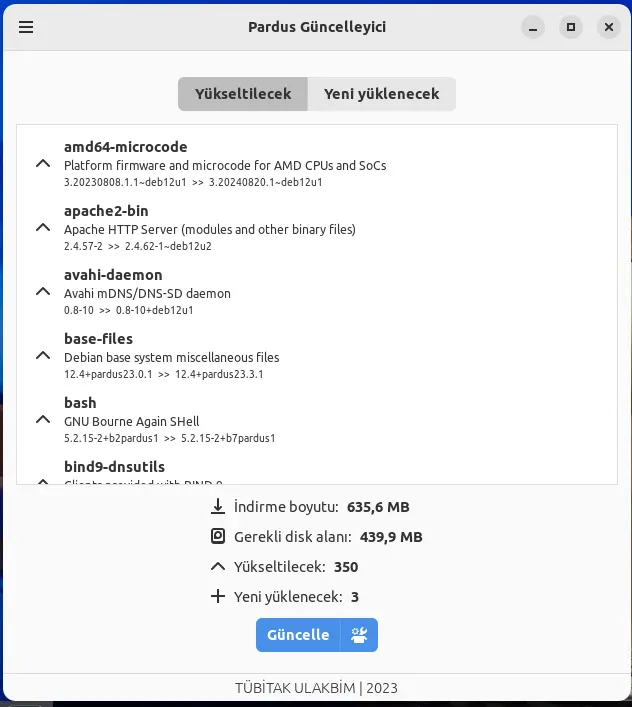
Task: Click version line '5.2.15-2+b2pardus1 >> 5.2.15-2+b7pardus1'
Action: [x=169, y=439]
